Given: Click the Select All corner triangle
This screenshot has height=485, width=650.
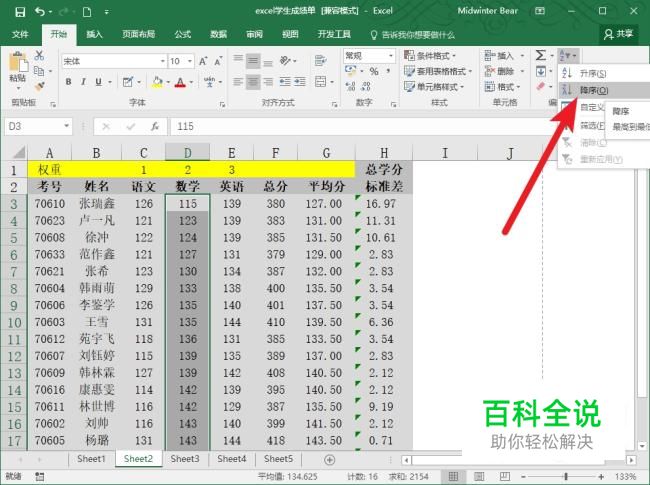Looking at the screenshot, I should coord(17,153).
